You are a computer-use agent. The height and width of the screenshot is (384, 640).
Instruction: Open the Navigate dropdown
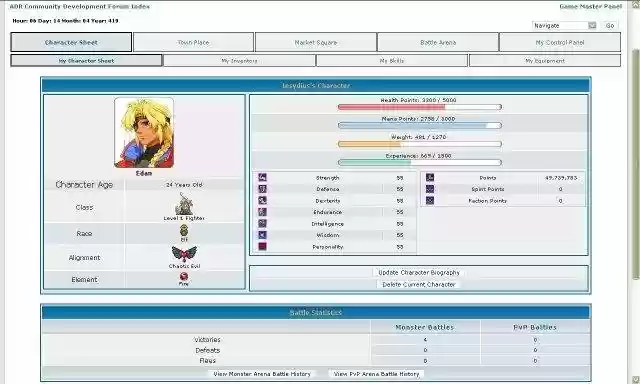tap(564, 25)
